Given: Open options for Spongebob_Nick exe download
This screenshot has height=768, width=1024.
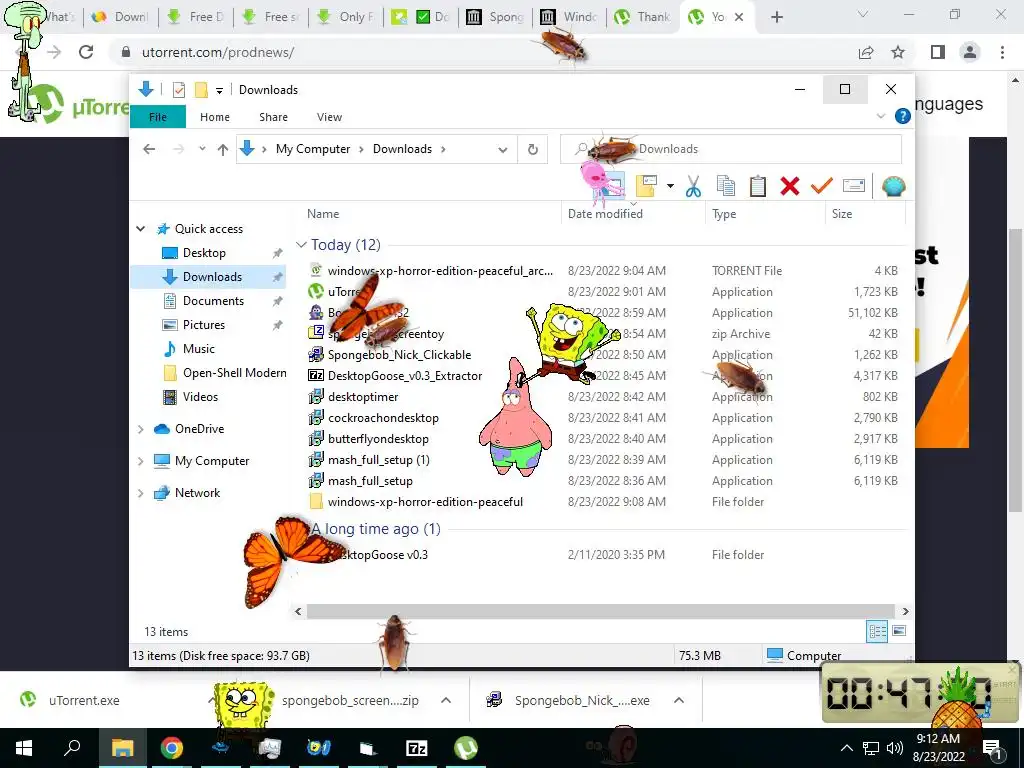Looking at the screenshot, I should pyautogui.click(x=679, y=700).
